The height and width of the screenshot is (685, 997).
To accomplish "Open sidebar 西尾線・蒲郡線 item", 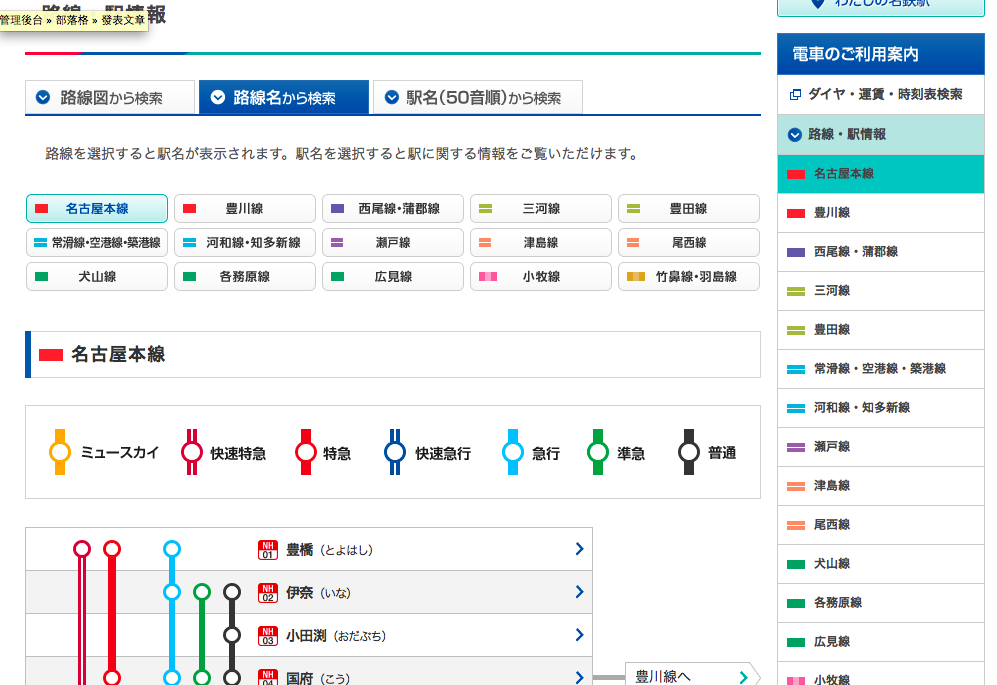I will [x=881, y=252].
